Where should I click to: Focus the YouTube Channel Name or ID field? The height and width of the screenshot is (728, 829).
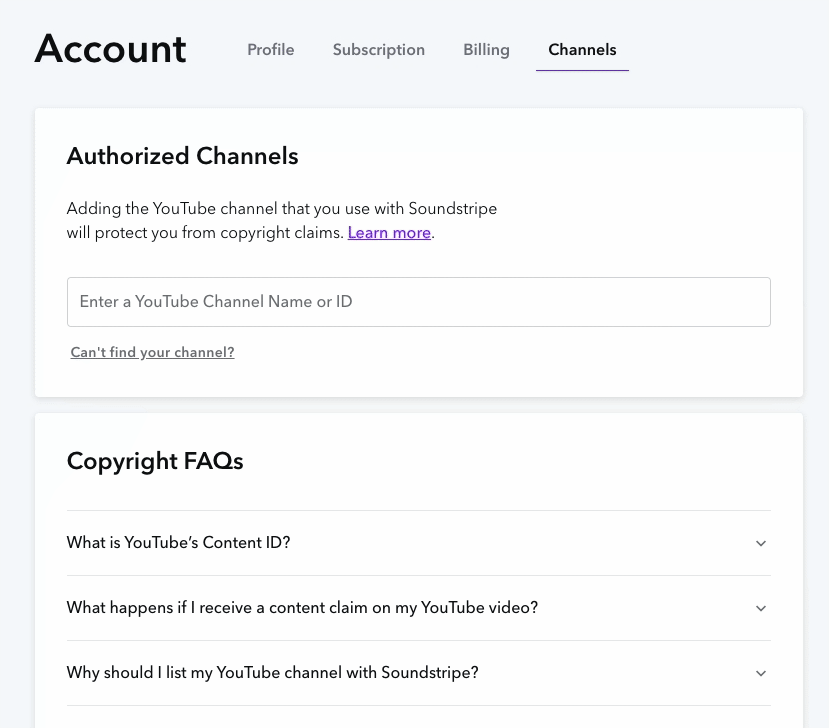pyautogui.click(x=418, y=302)
